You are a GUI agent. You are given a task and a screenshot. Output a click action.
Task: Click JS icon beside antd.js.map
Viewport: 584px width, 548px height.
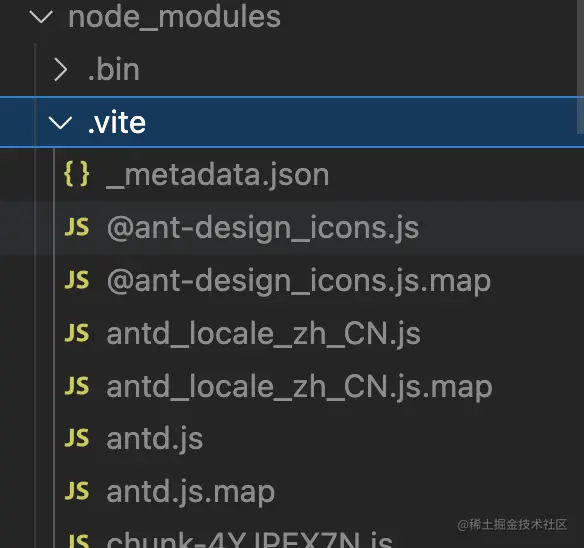77,491
